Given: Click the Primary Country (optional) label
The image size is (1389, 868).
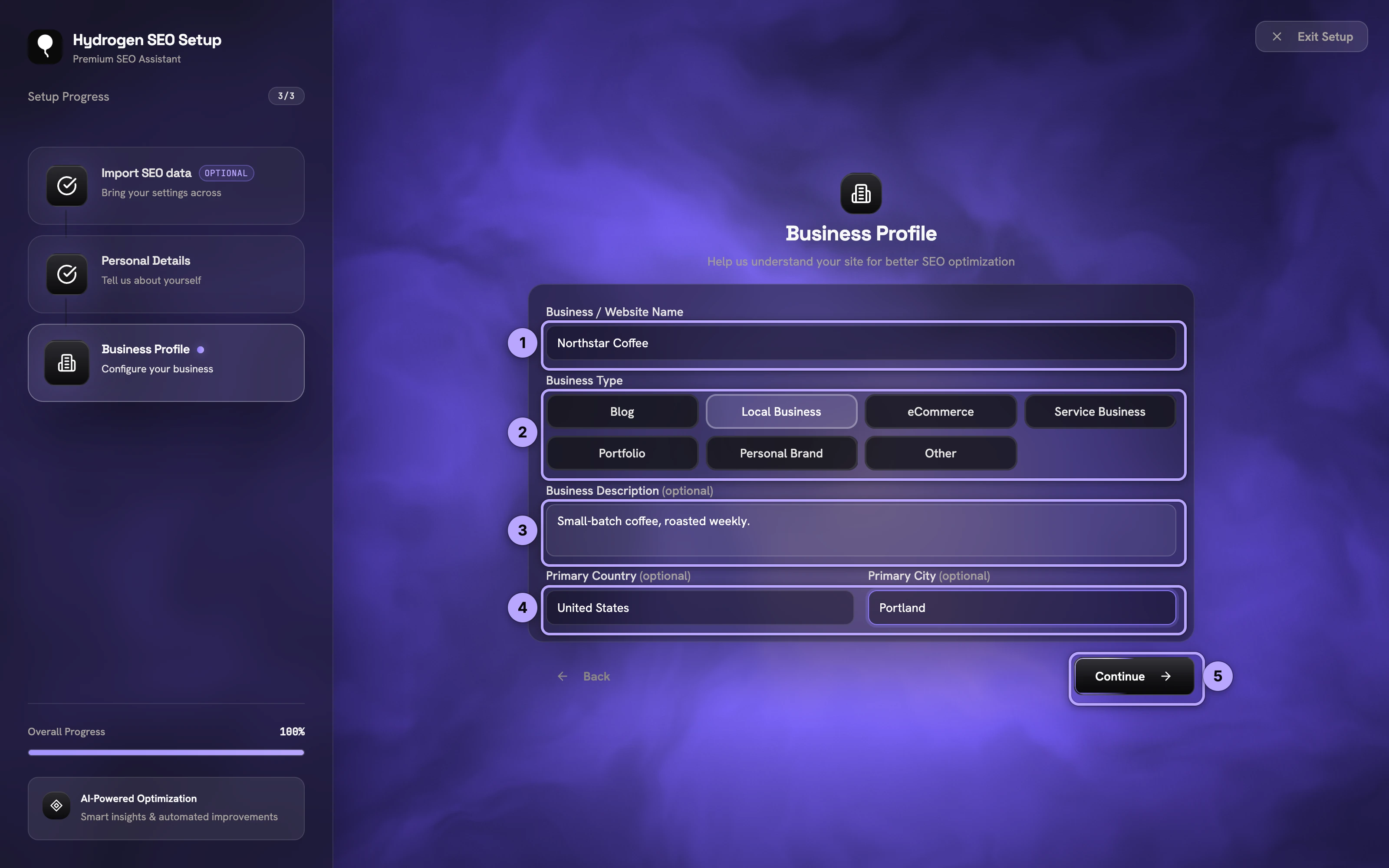Looking at the screenshot, I should (618, 576).
